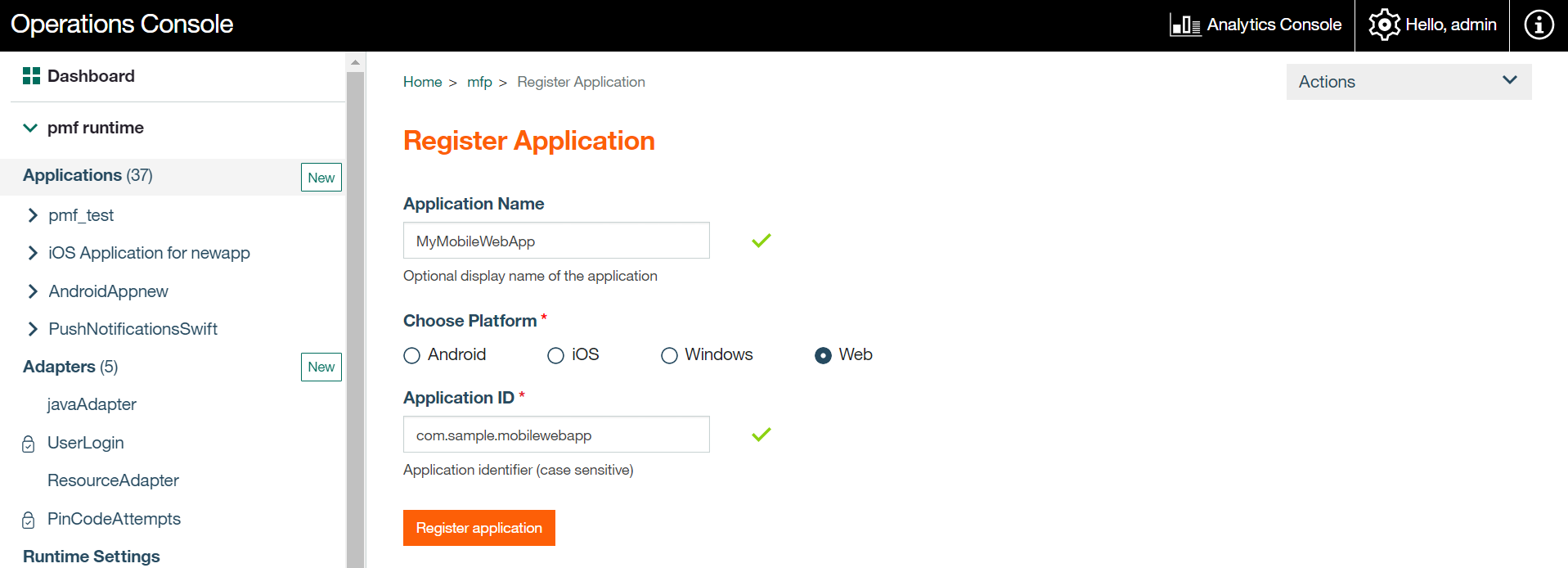Screen dimensions: 1568x568
Task: Click the Application ID input field
Action: [556, 435]
